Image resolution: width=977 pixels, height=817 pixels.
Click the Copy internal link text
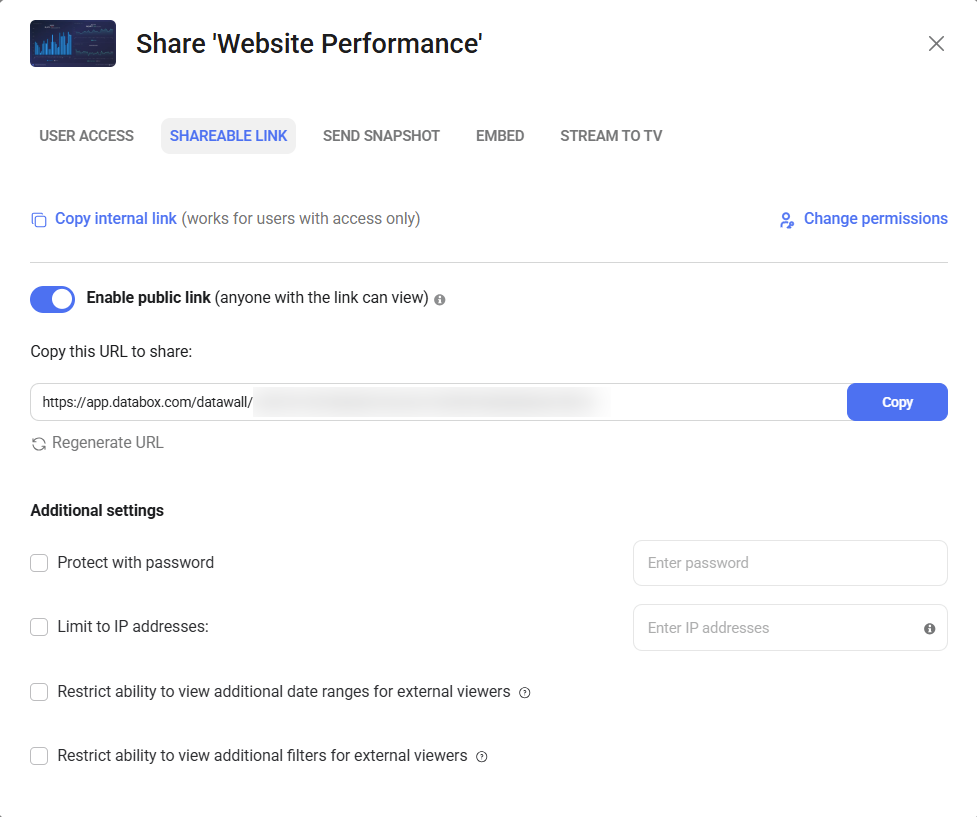(116, 219)
